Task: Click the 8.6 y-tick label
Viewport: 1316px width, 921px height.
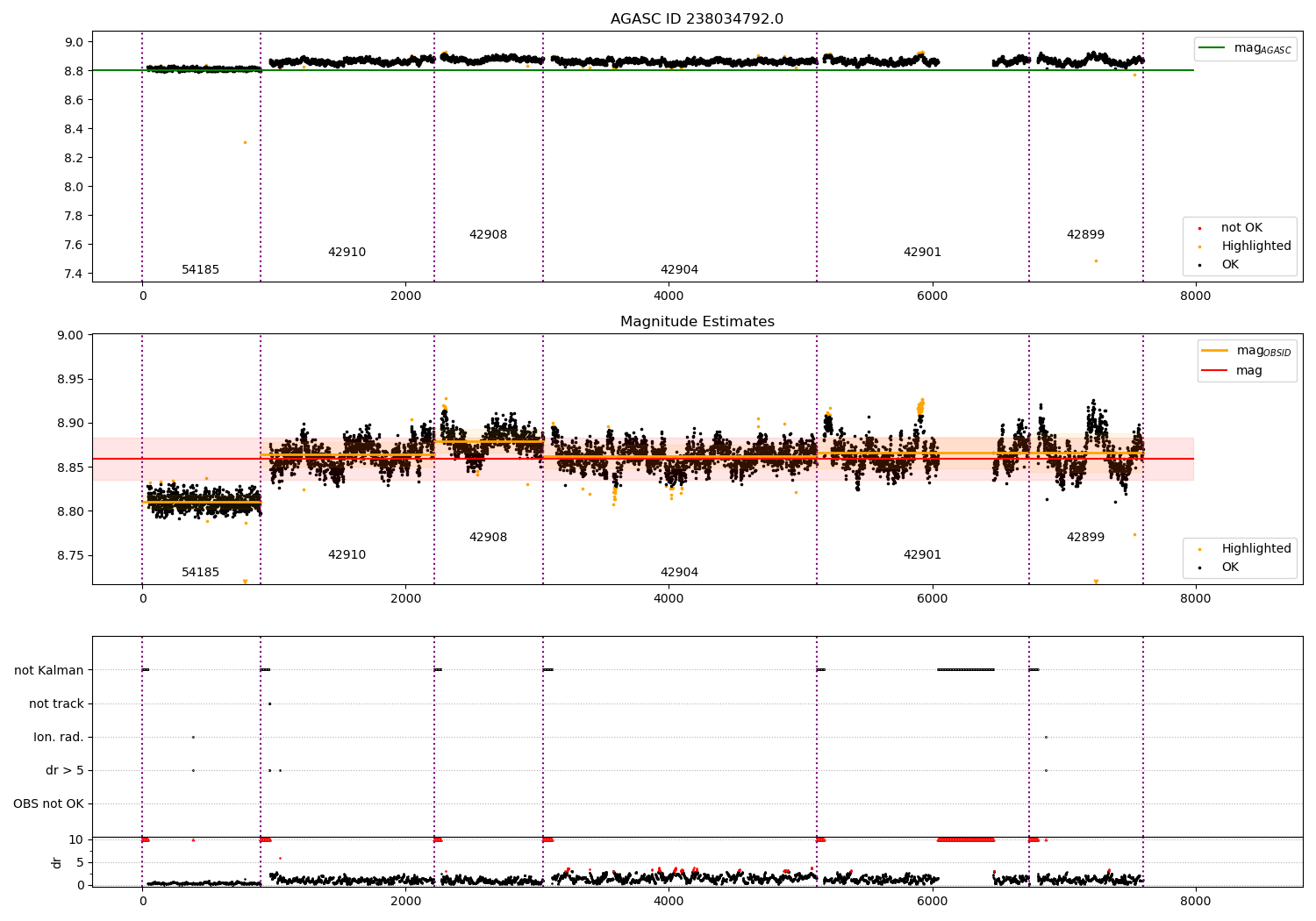Action: coord(75,100)
